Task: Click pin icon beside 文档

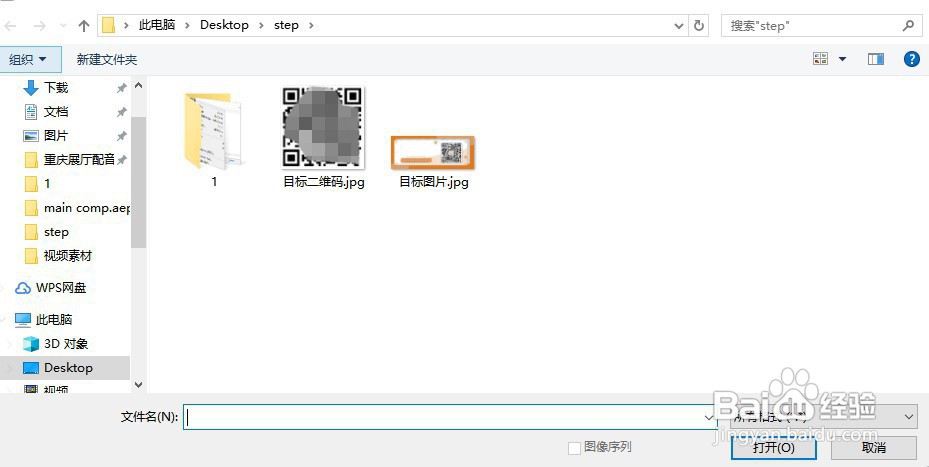Action: (x=121, y=112)
